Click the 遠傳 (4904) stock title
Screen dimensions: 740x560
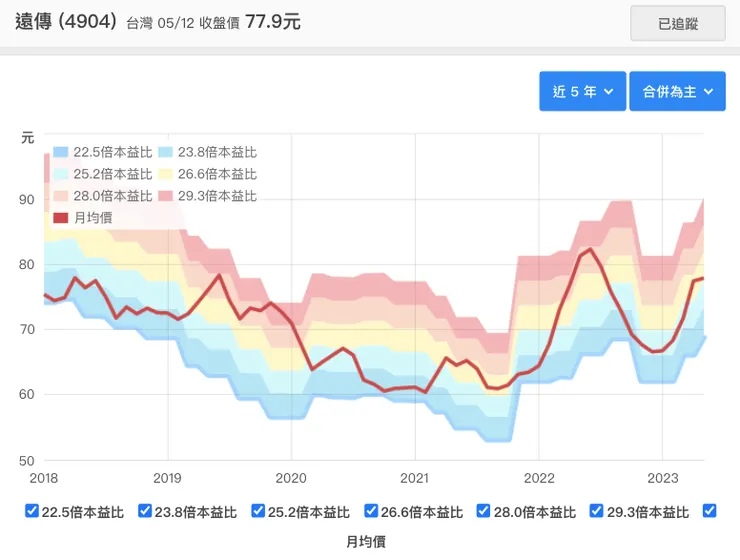[66, 22]
